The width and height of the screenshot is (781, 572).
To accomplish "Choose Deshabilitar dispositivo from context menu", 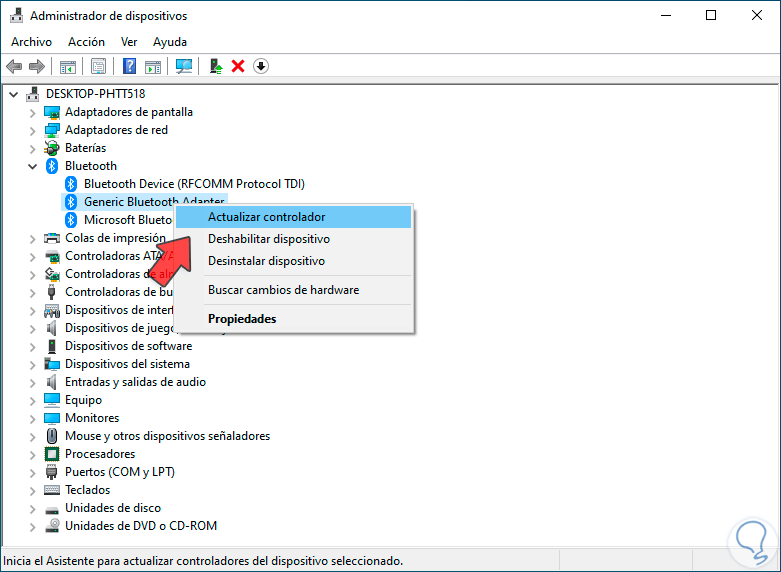I will (294, 239).
